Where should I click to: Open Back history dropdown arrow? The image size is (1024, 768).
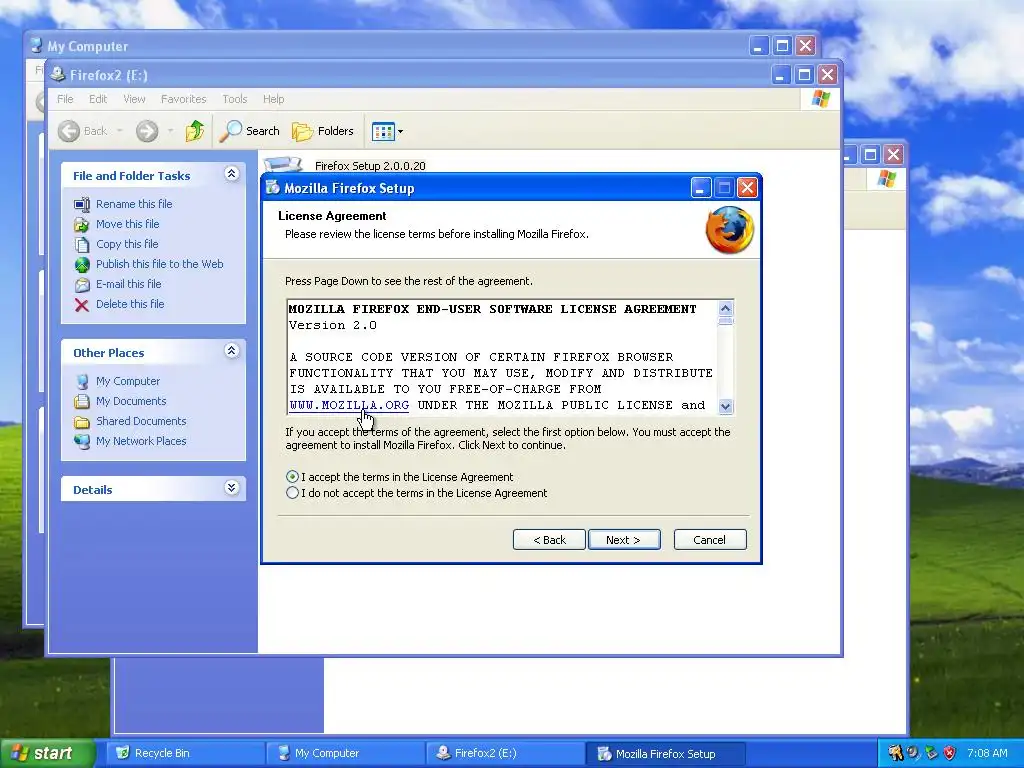tap(120, 131)
